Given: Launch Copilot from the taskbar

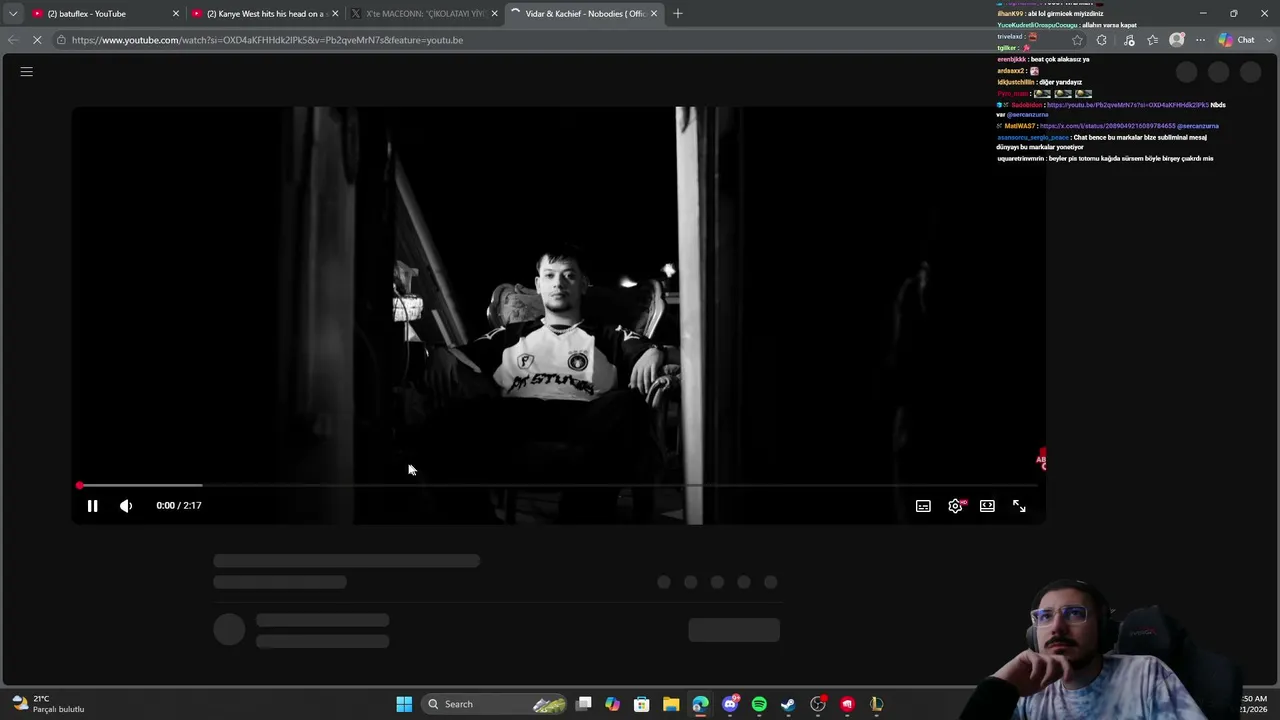Looking at the screenshot, I should (613, 704).
